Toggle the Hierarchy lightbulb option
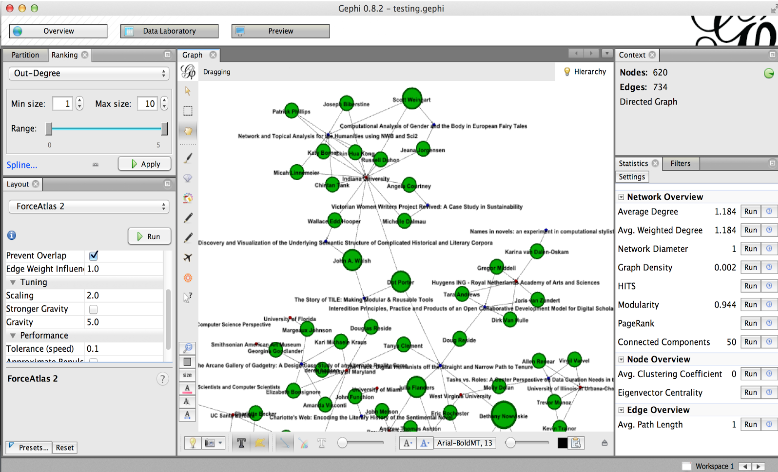The width and height of the screenshot is (778, 472). (x=584, y=71)
